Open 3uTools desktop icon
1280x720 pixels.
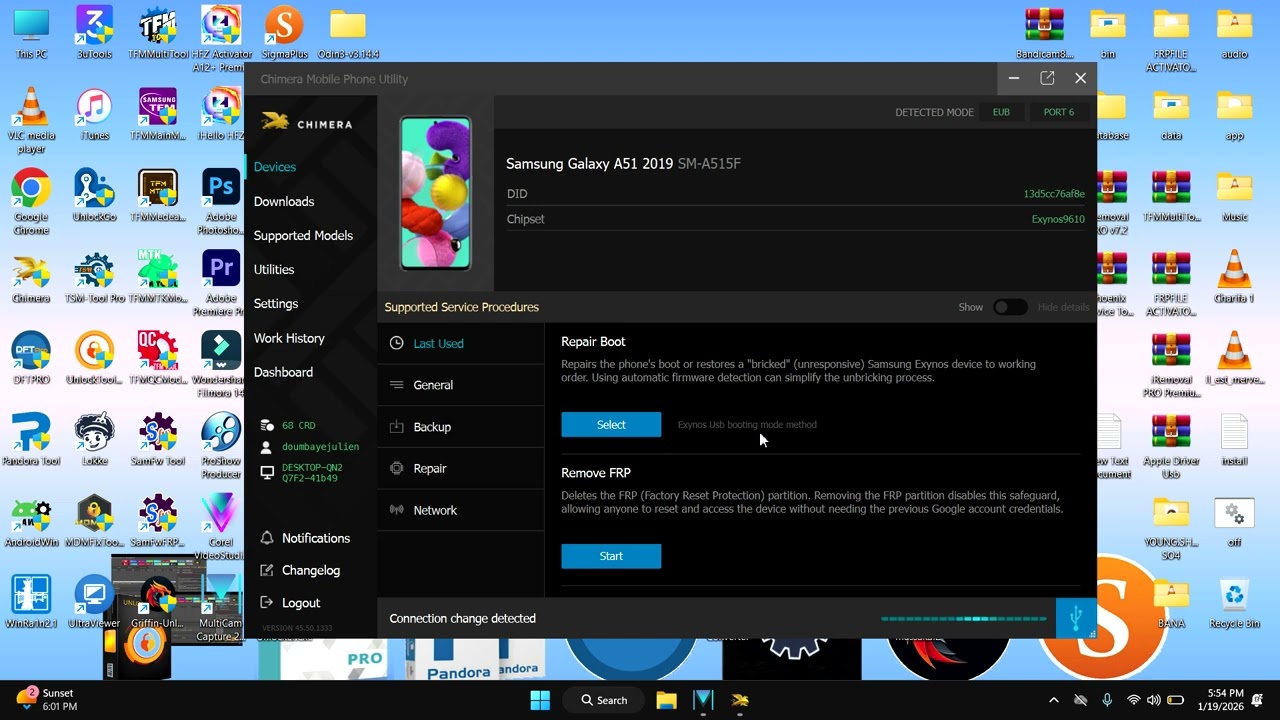pyautogui.click(x=94, y=33)
